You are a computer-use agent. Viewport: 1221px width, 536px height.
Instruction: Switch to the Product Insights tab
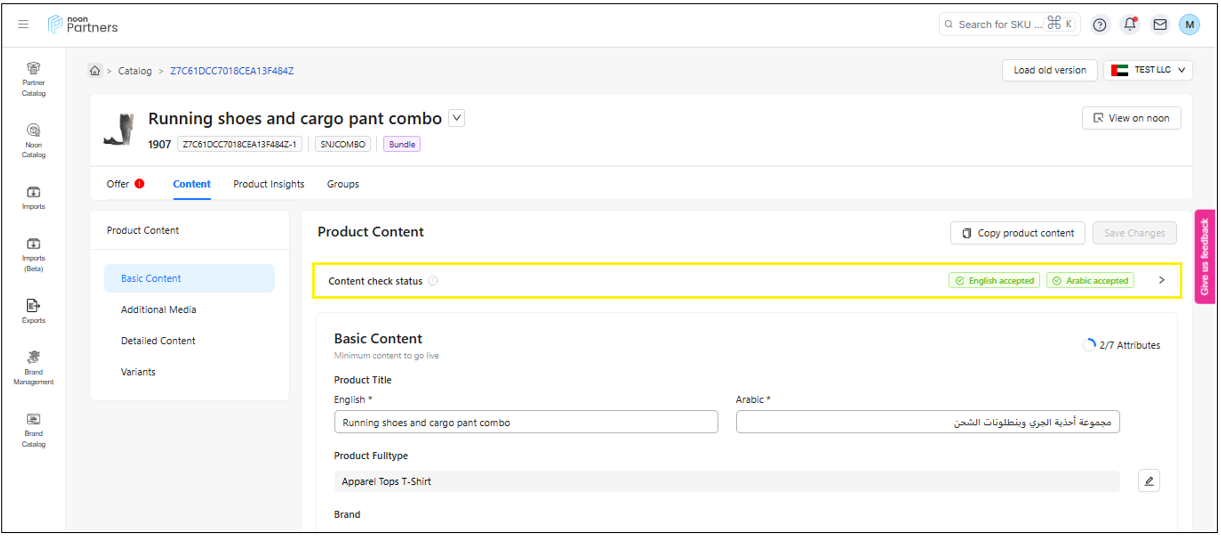(269, 184)
